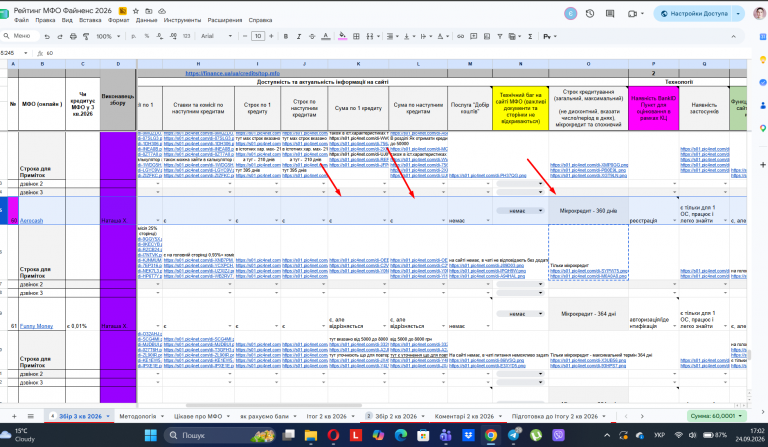Open the Файл menu
This screenshot has height=447, width=768.
point(22,20)
